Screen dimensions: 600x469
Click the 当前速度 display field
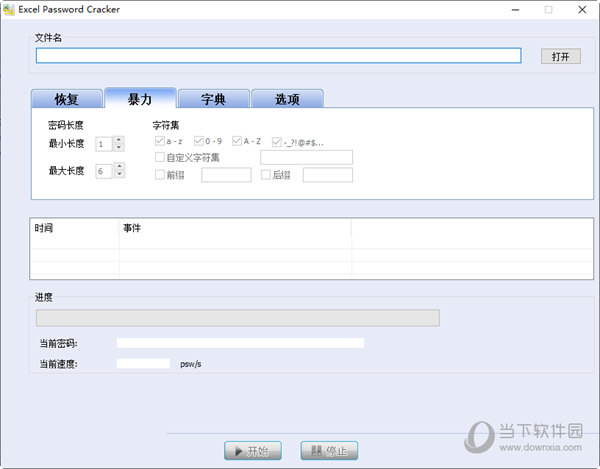pyautogui.click(x=143, y=363)
